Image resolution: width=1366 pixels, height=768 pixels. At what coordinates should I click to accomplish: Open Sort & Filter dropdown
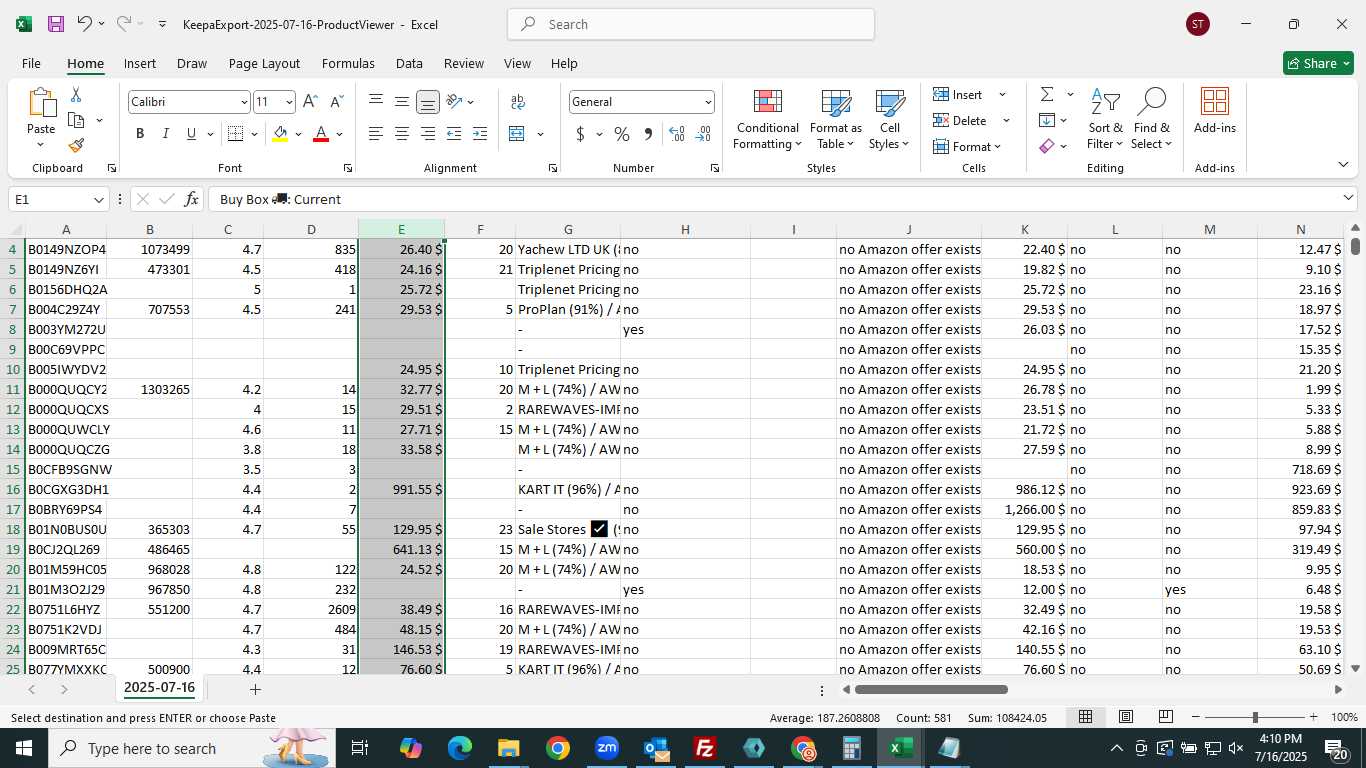[x=1106, y=120]
